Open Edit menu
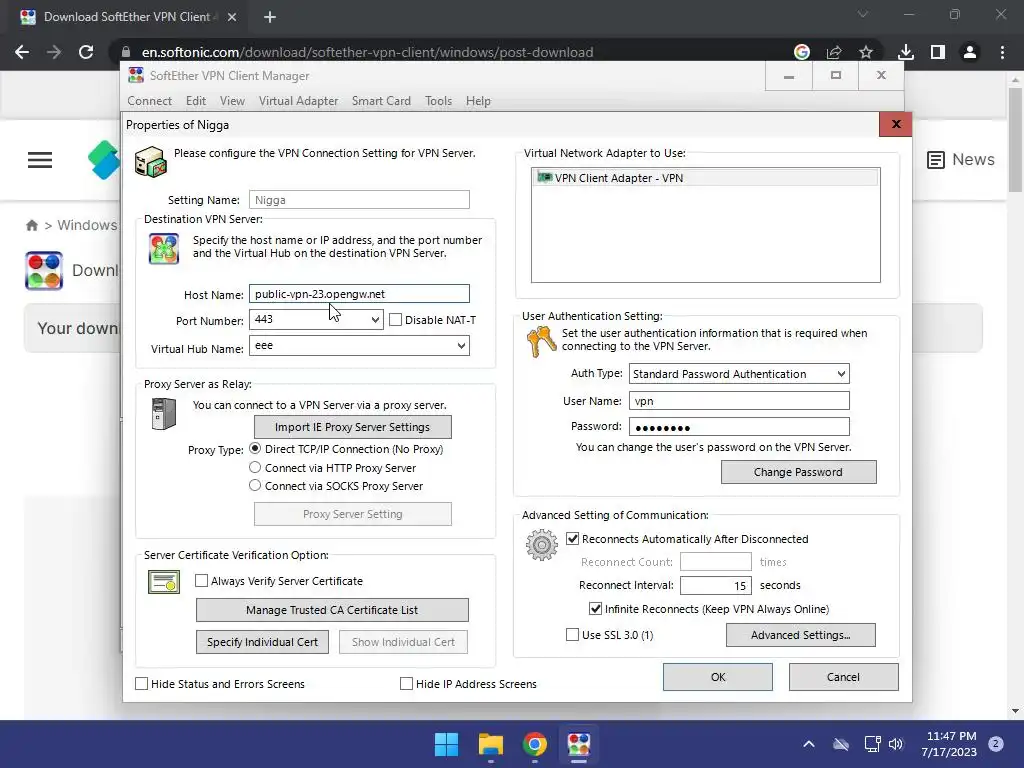This screenshot has width=1024, height=768. pos(196,101)
